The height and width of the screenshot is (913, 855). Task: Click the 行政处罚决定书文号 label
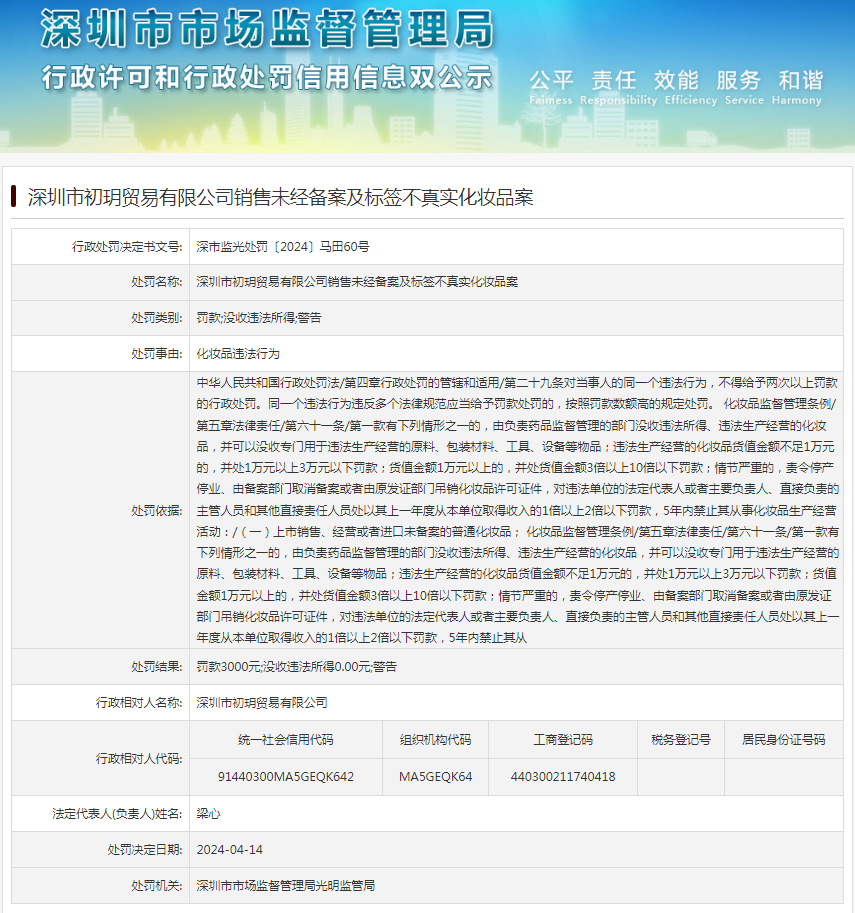pyautogui.click(x=127, y=246)
